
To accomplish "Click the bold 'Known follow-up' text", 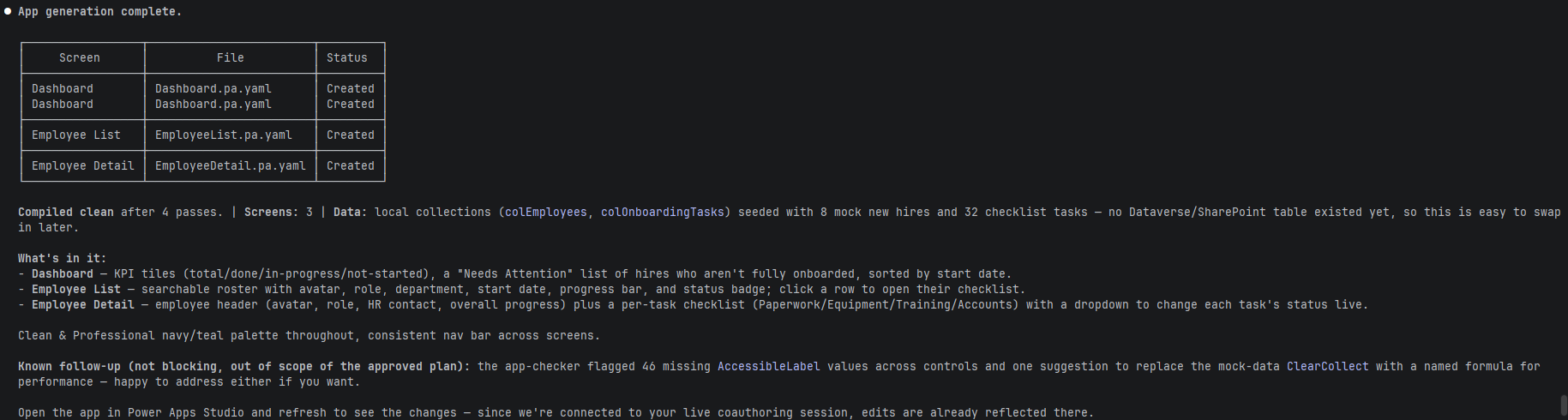I will pos(69,366).
